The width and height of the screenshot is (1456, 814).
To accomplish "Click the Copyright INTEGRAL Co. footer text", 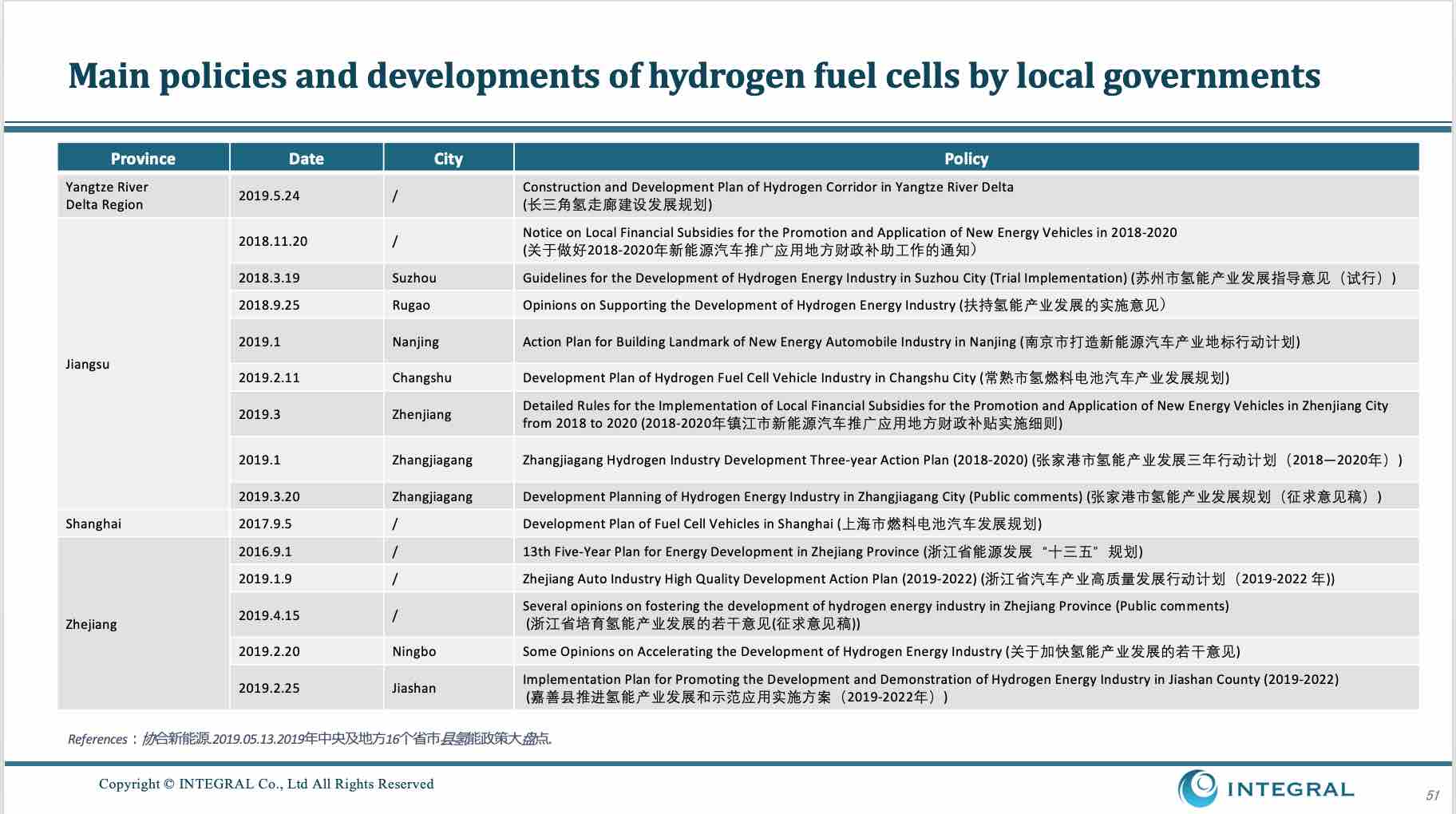I will (267, 784).
